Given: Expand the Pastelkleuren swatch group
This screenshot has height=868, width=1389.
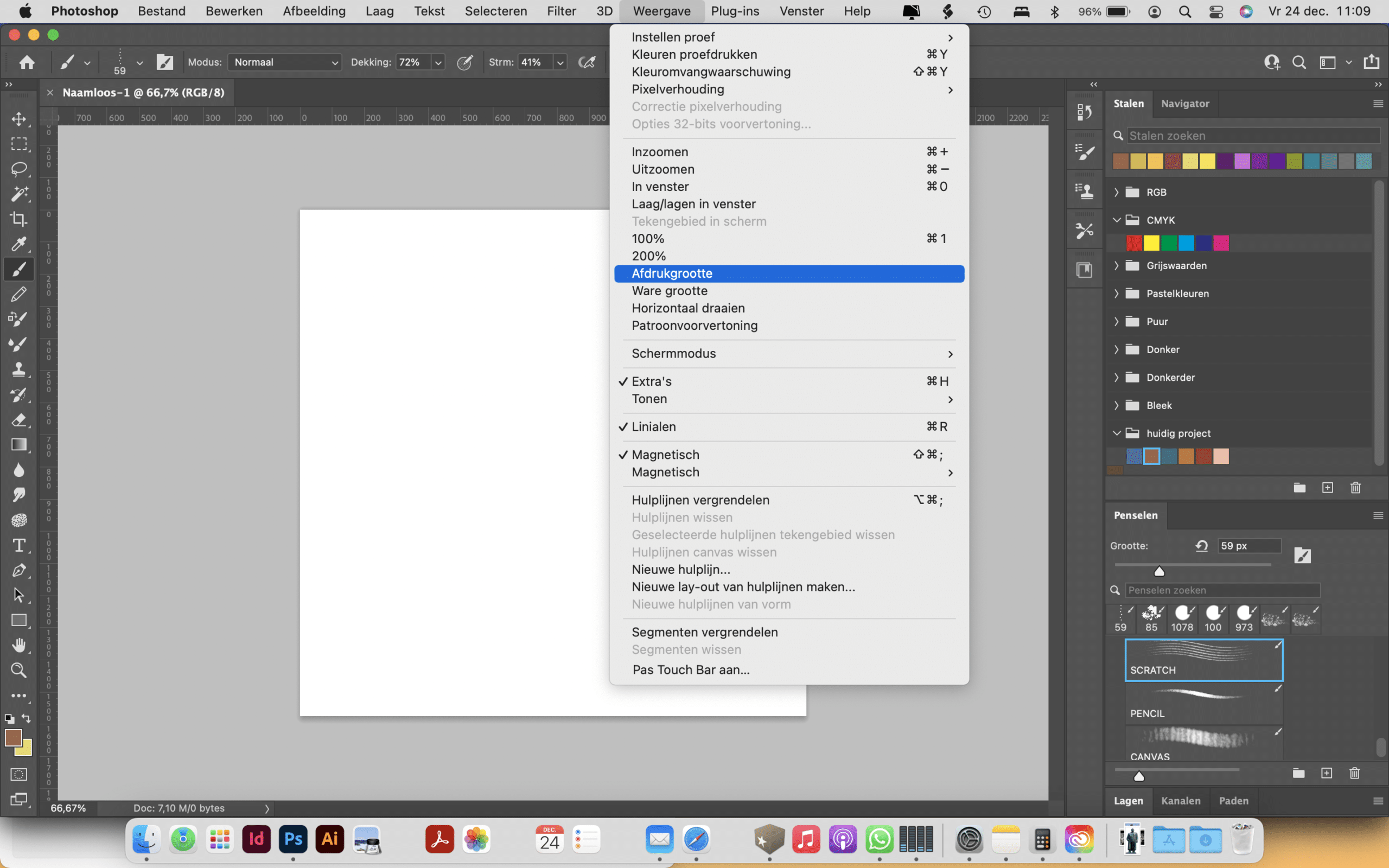Looking at the screenshot, I should click(x=1117, y=293).
